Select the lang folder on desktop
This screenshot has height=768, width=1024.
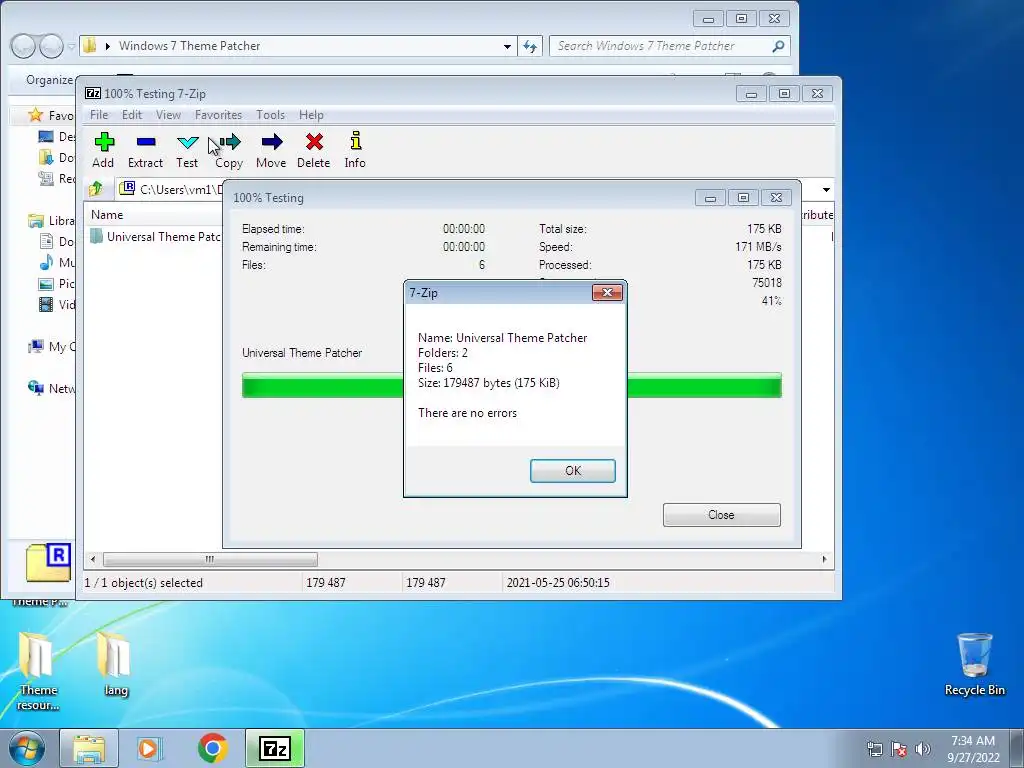tap(115, 664)
